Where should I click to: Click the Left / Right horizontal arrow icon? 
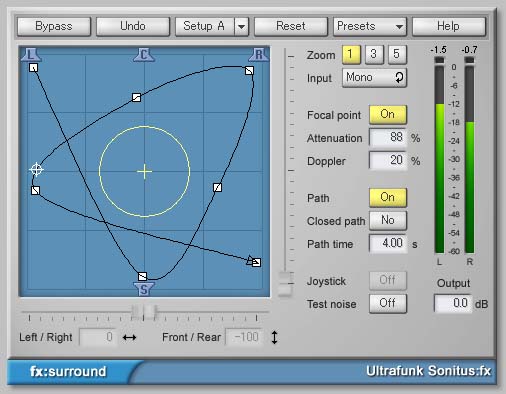tap(129, 337)
